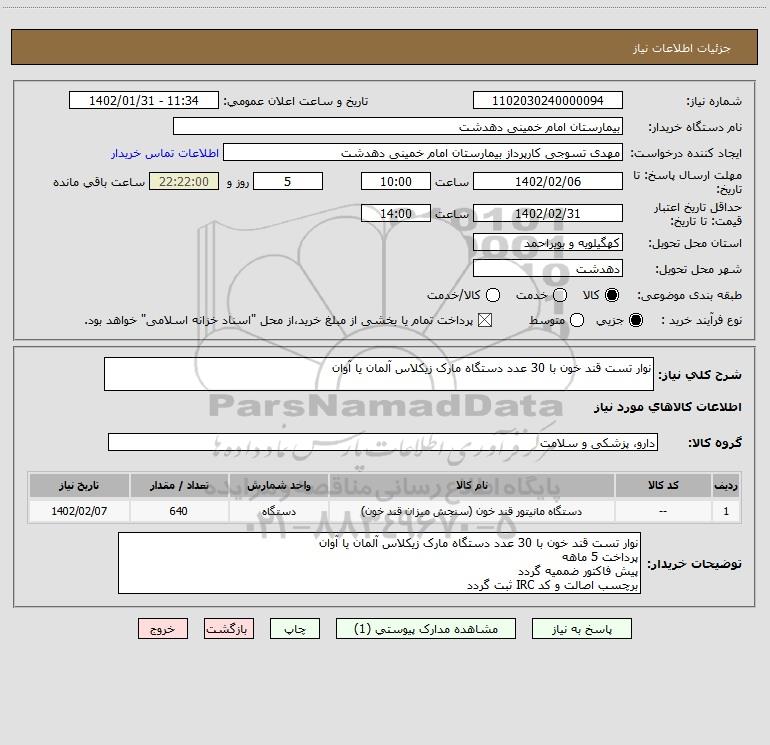This screenshot has height=745, width=770.
Task: Click the price validity date 1402/02/31
Action: [x=548, y=213]
